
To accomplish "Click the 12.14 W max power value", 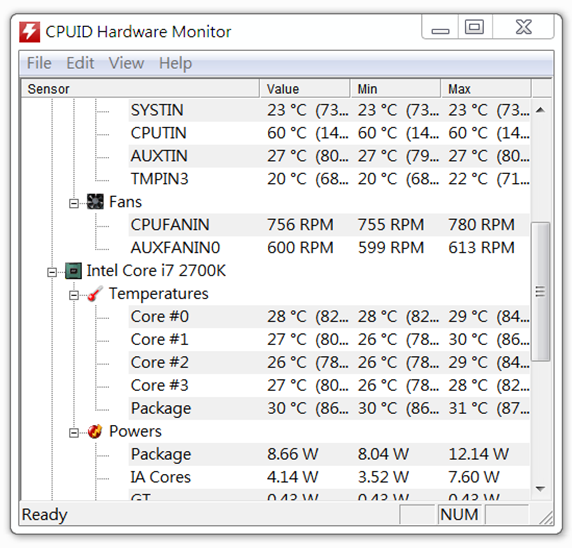I will (x=478, y=454).
